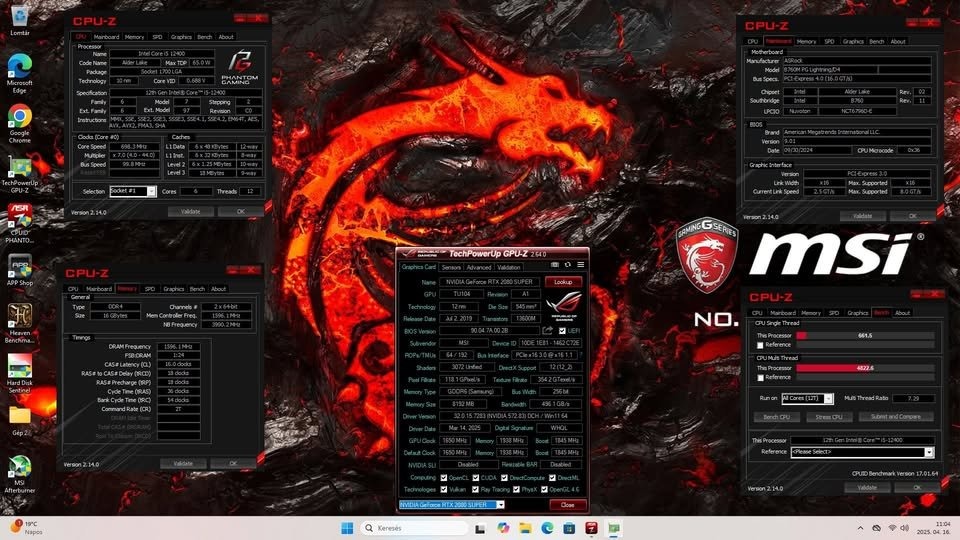Screen dimensions: 960x540
Task: Open the Lomtár recycle bin desktop icon
Action: click(20, 20)
